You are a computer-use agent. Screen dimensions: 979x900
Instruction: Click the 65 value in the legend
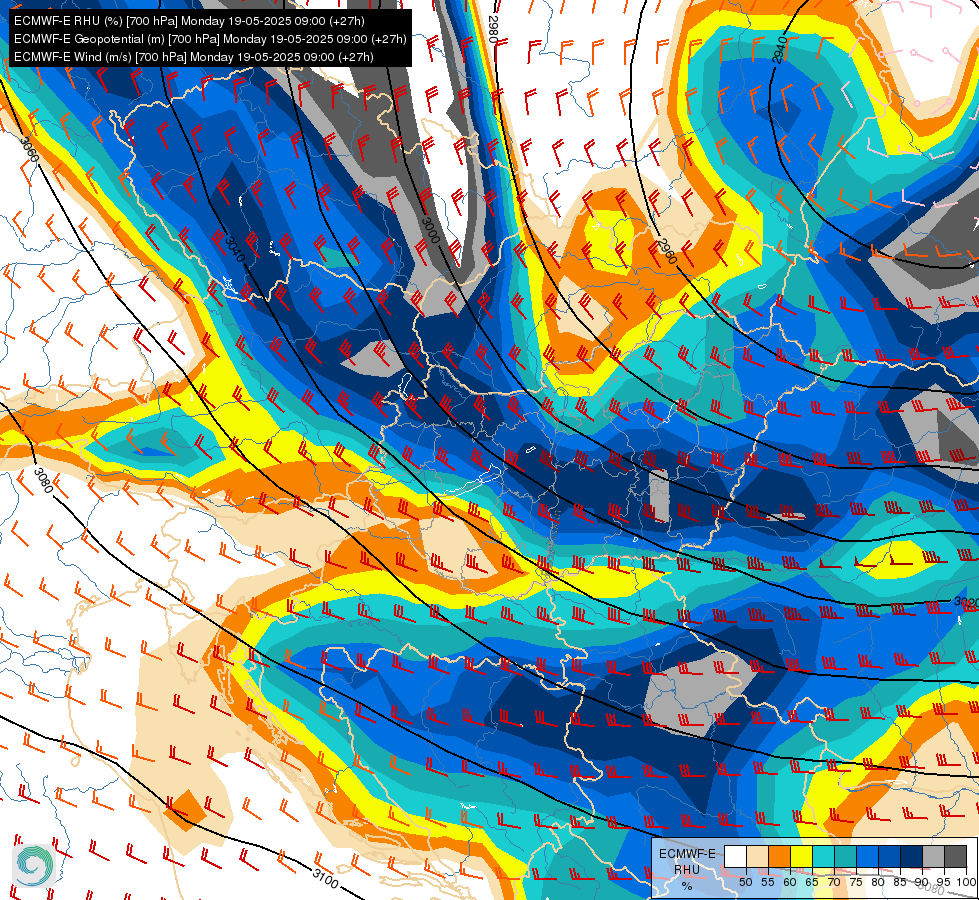tap(812, 883)
